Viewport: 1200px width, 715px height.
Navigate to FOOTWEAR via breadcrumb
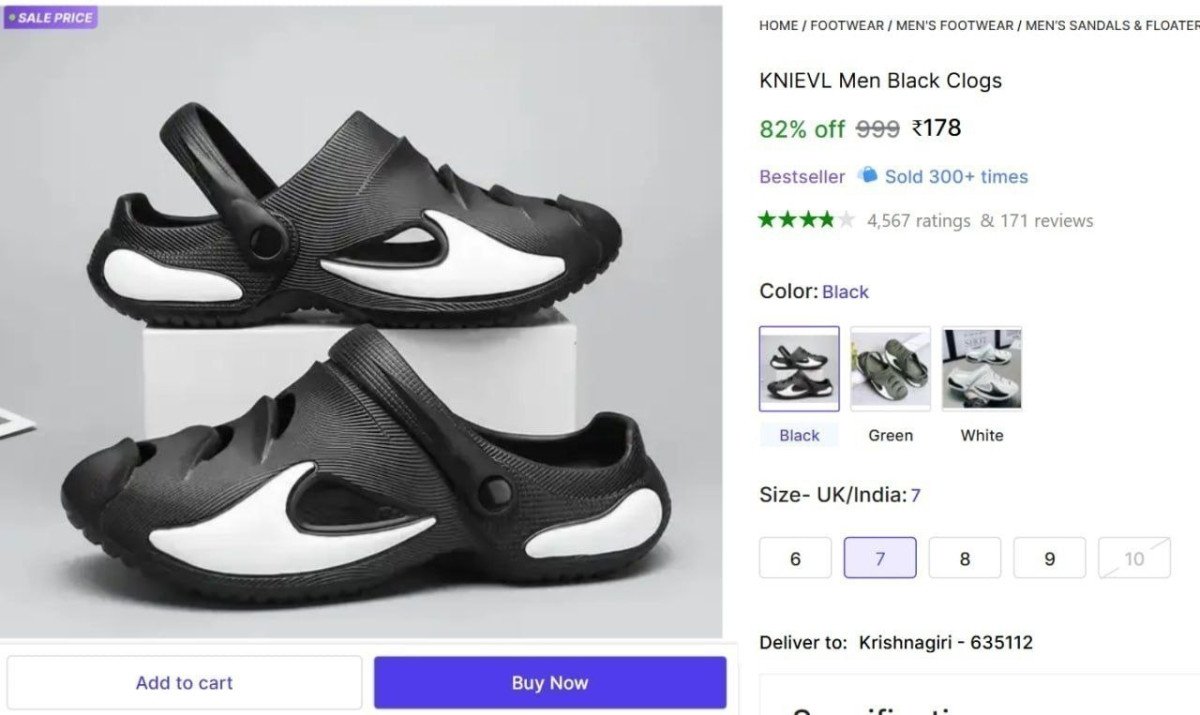click(x=846, y=25)
